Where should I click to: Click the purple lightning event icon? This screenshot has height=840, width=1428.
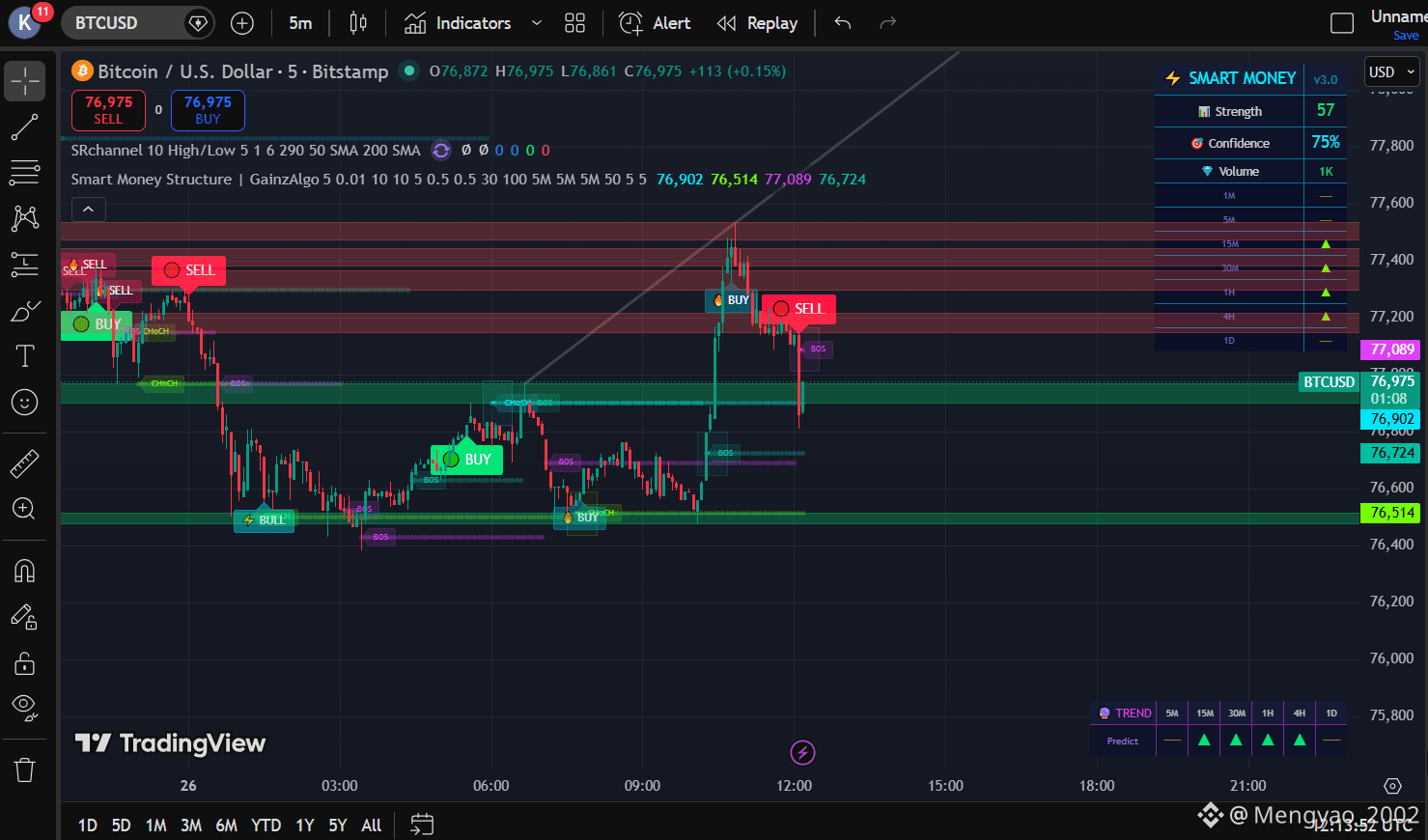(x=802, y=752)
